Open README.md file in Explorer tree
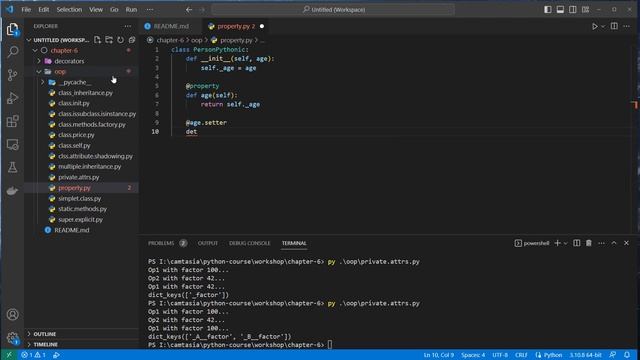640x360 pixels. (71, 230)
